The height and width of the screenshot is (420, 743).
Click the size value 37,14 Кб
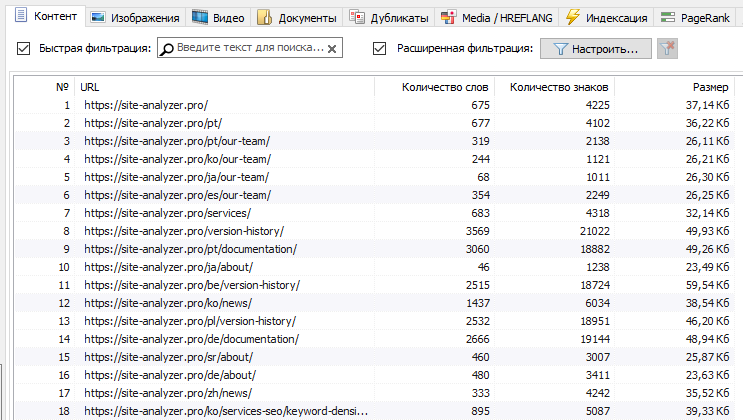coord(707,105)
